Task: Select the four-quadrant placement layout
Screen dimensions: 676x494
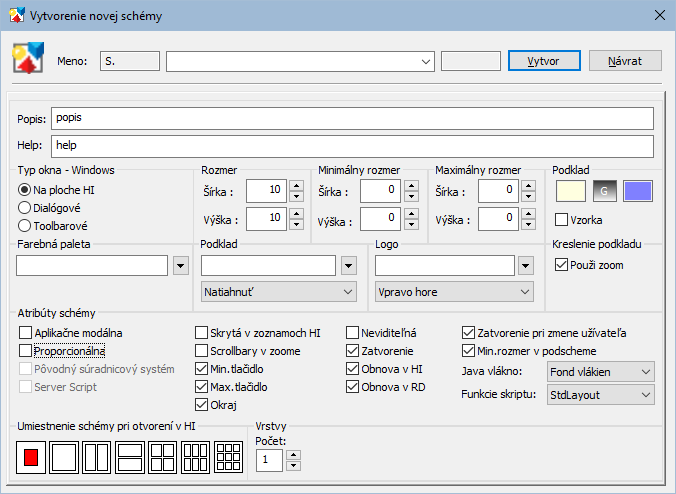Action: [x=163, y=457]
